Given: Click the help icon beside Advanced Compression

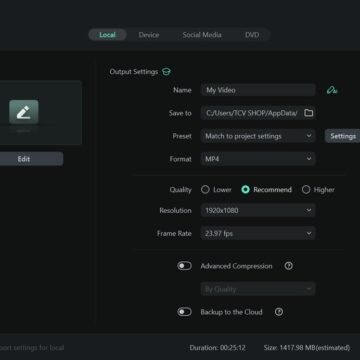Looking at the screenshot, I should tap(289, 266).
